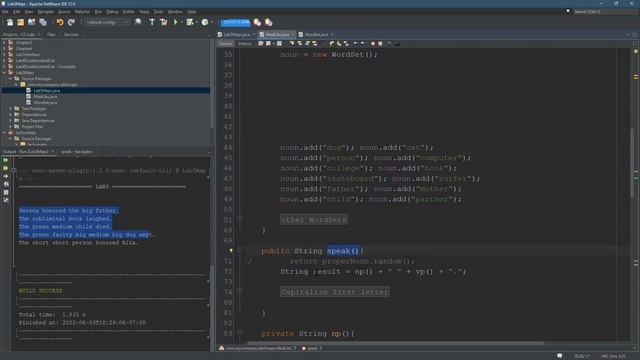Click the Save All toolbar icon
Image resolution: width=640 pixels, height=360 pixels.
click(x=43, y=22)
